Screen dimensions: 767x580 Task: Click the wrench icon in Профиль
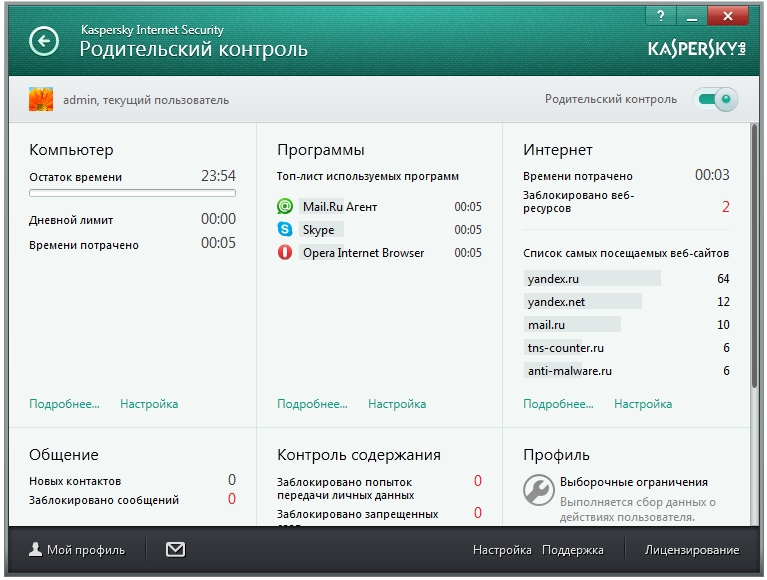click(x=538, y=490)
